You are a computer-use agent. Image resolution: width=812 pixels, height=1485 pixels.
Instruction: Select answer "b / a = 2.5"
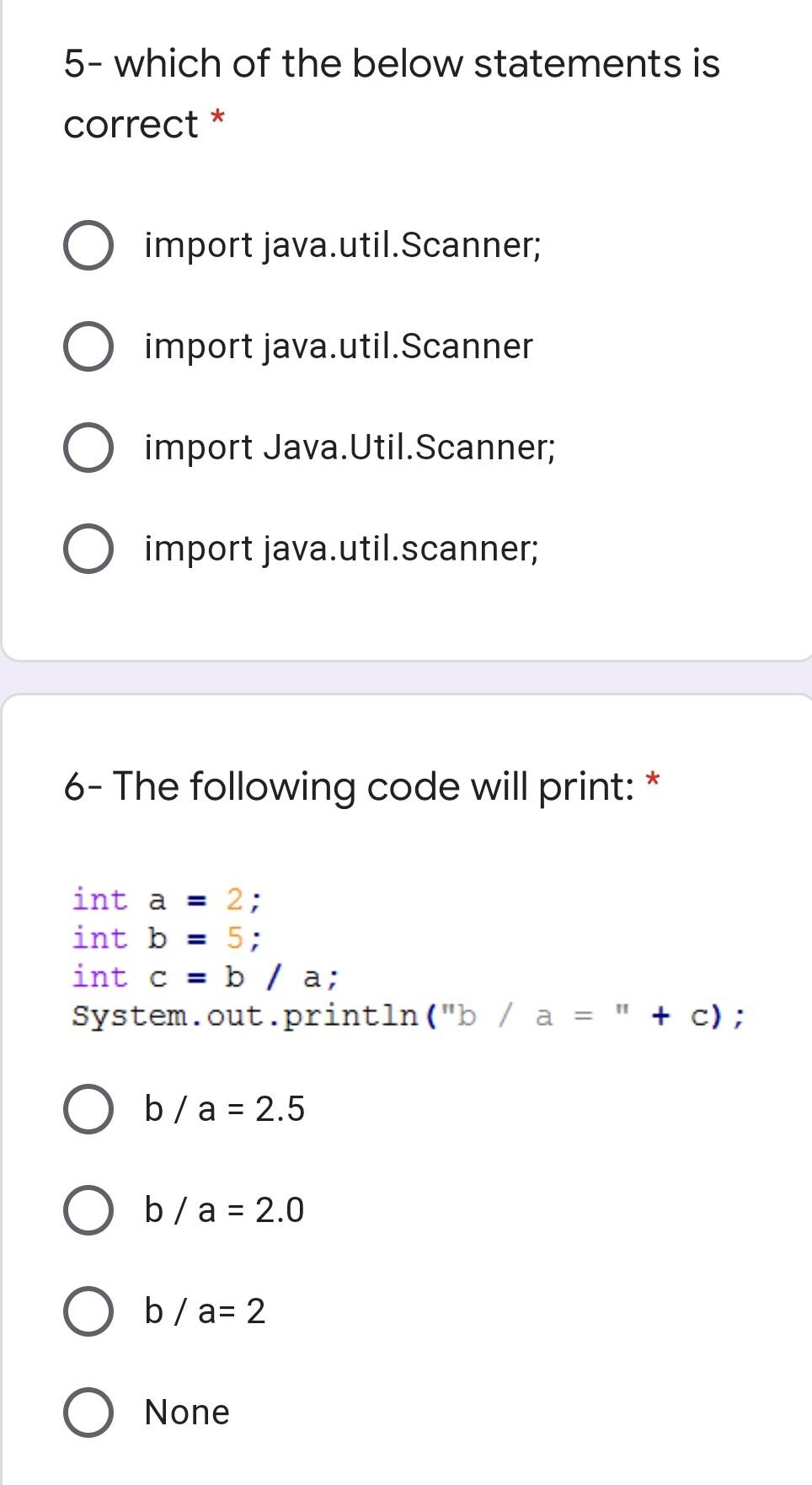(87, 1111)
